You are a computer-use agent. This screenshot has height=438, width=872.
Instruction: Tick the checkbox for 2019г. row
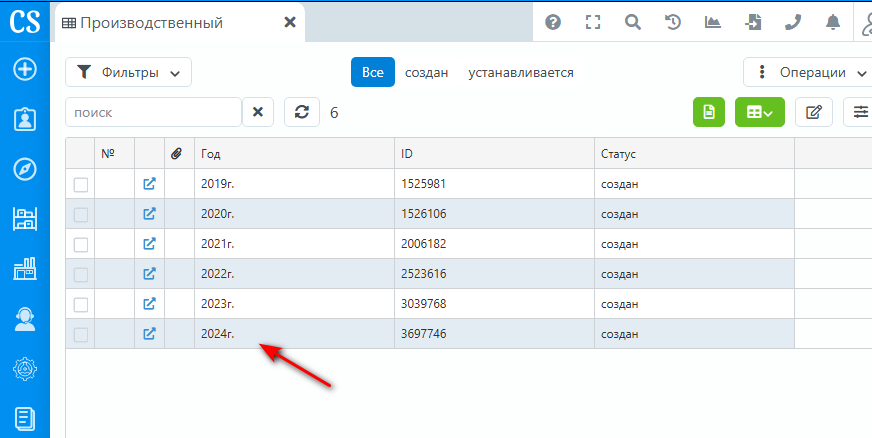(81, 184)
